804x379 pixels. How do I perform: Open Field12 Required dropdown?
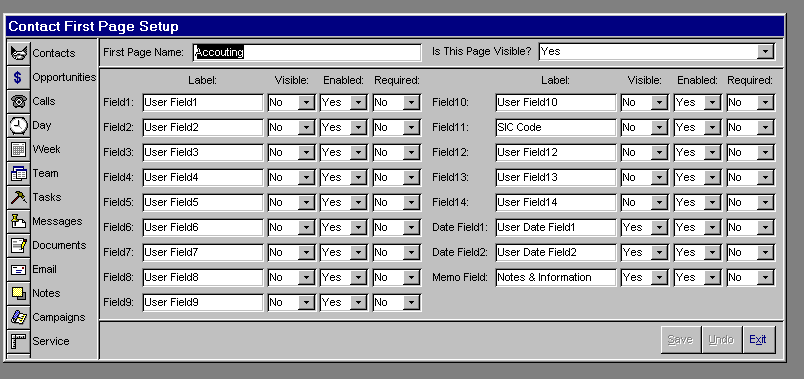click(765, 153)
